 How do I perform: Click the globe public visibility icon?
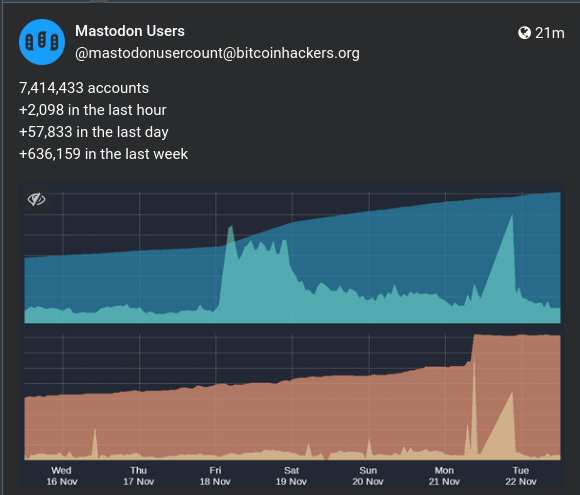524,33
